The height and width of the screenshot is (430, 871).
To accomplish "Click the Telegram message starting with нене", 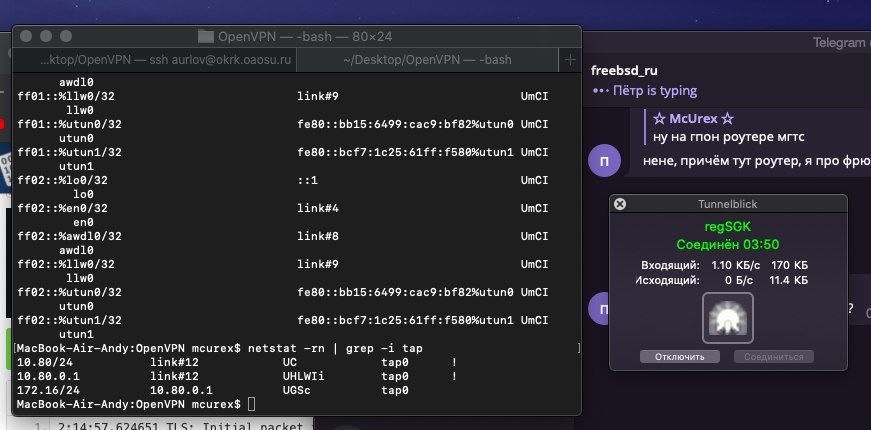I will point(757,161).
